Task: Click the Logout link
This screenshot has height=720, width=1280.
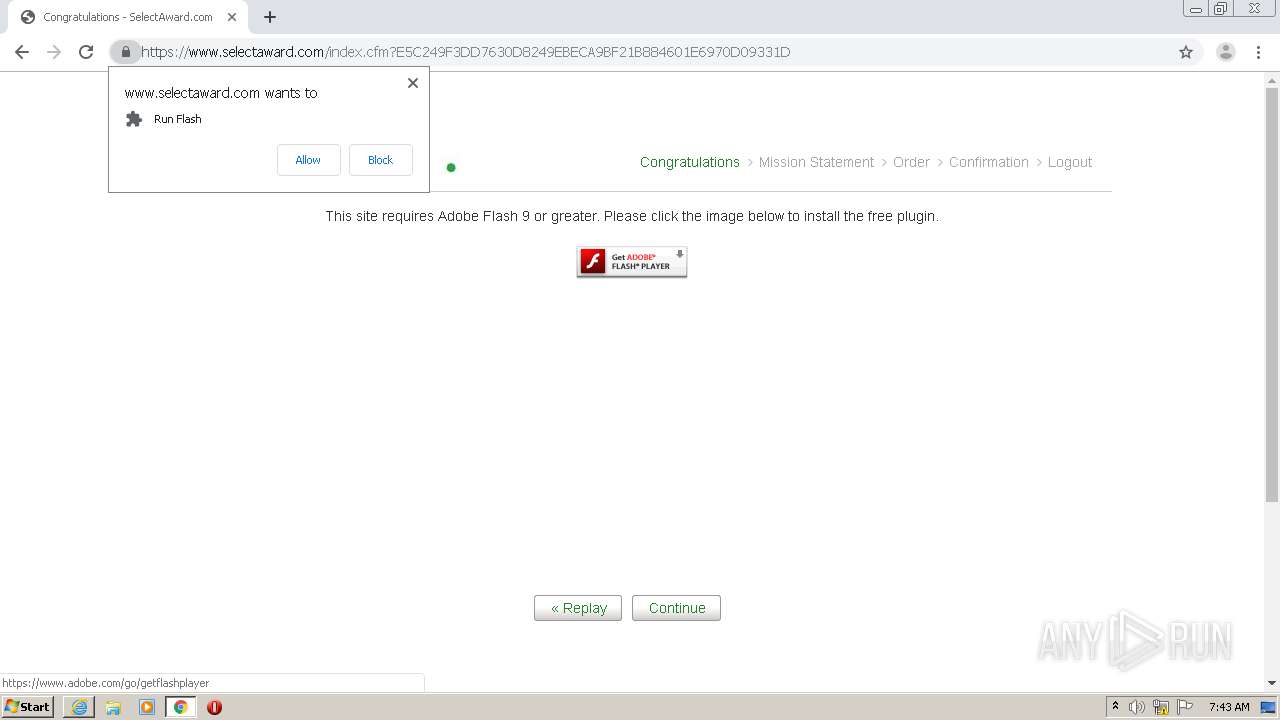Action: click(x=1069, y=162)
